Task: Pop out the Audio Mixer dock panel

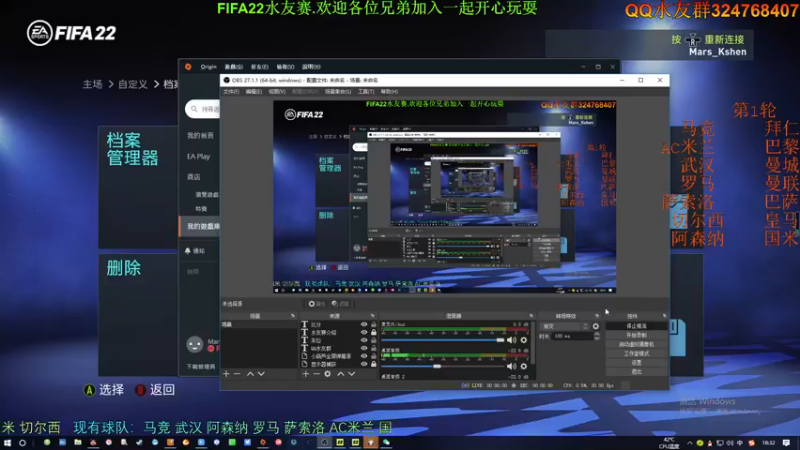Action: pos(531,316)
